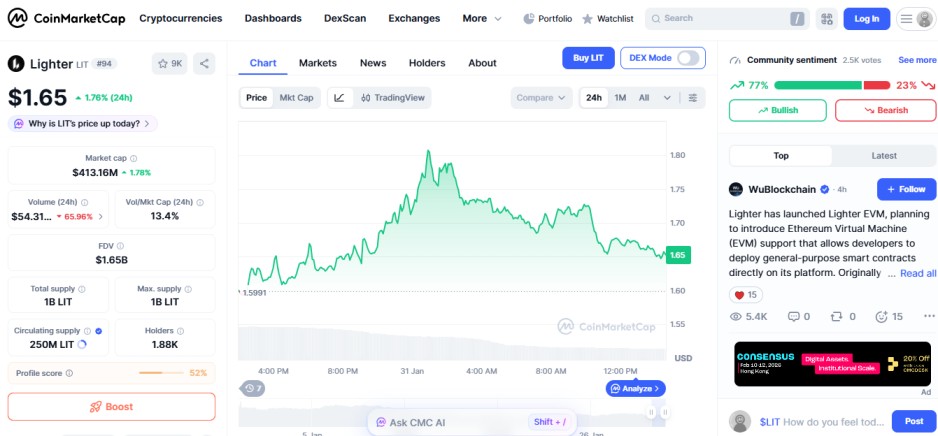The image size is (938, 436).
Task: Open the Portfolio pie icon link
Action: point(547,19)
